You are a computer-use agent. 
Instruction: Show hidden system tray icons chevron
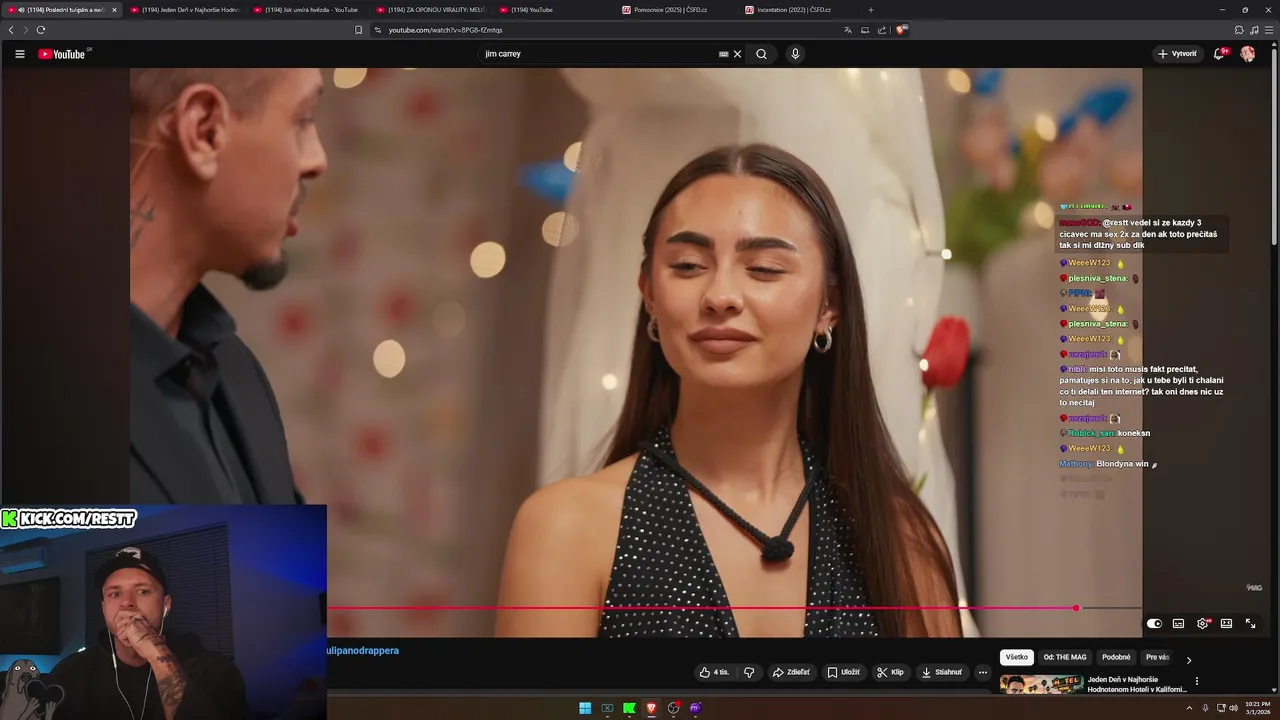coord(1190,708)
